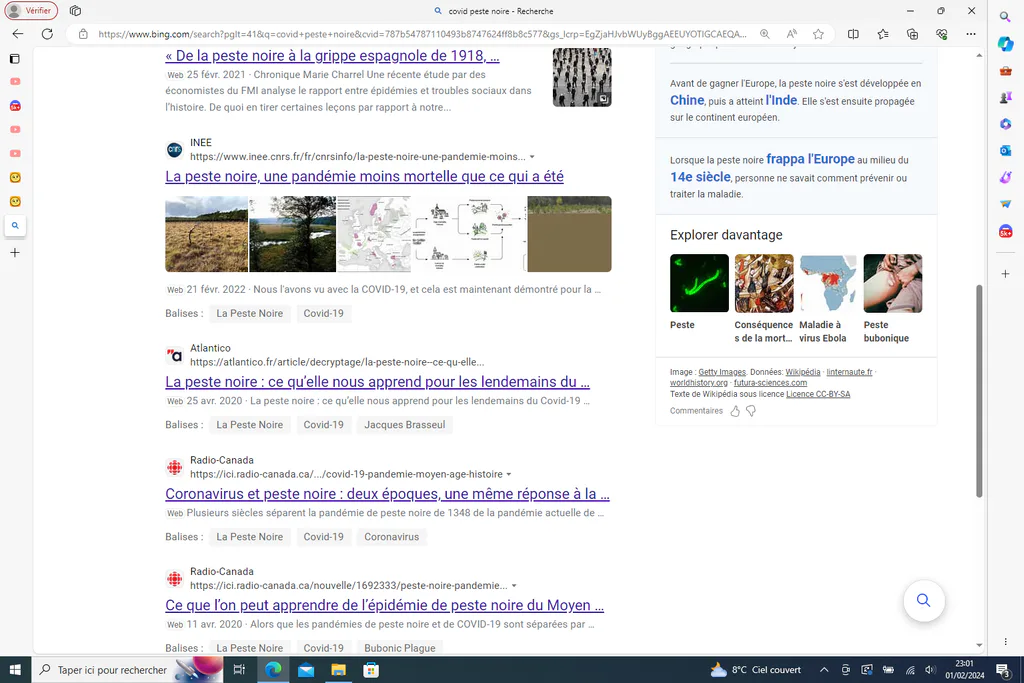Screen dimensions: 1024x683
Task: Click the Bubonic Plague tag
Action: point(400,648)
